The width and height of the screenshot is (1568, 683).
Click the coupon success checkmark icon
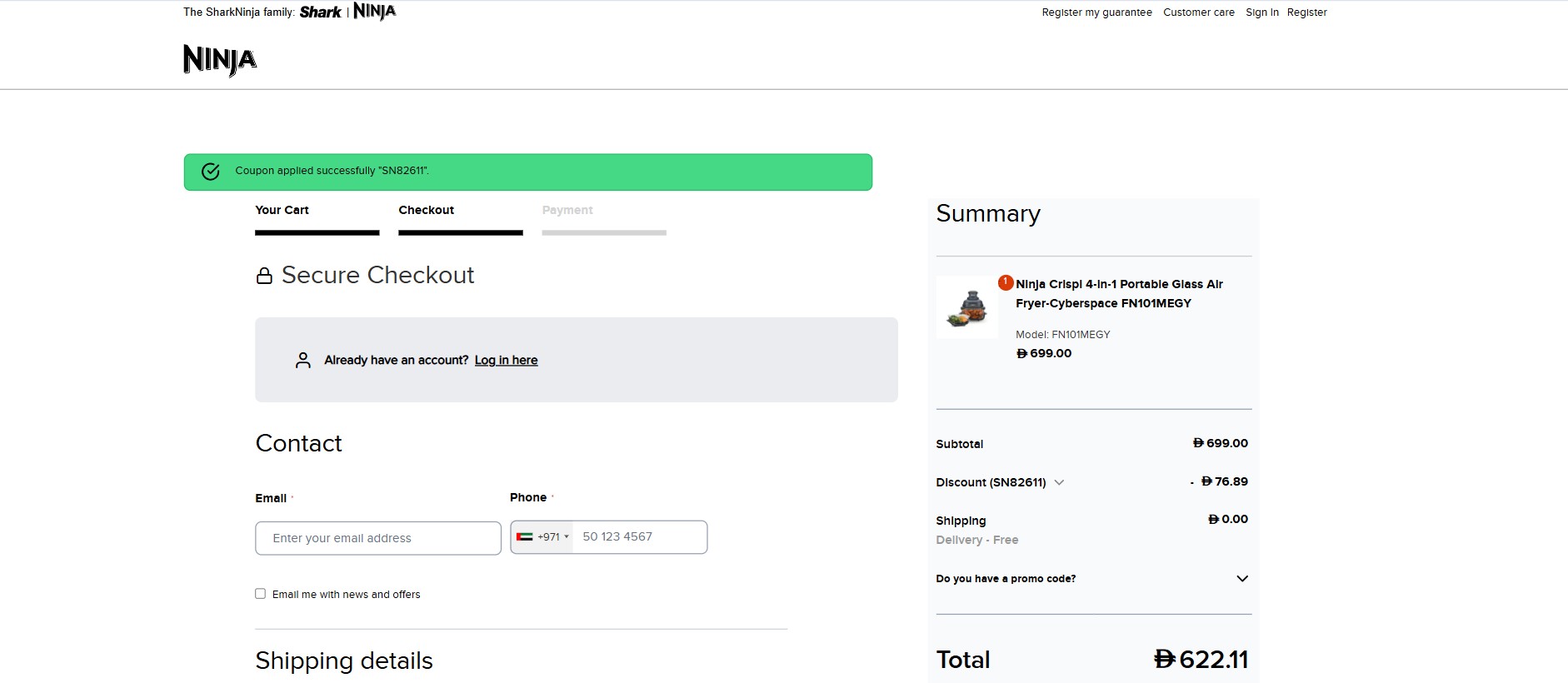pyautogui.click(x=211, y=172)
